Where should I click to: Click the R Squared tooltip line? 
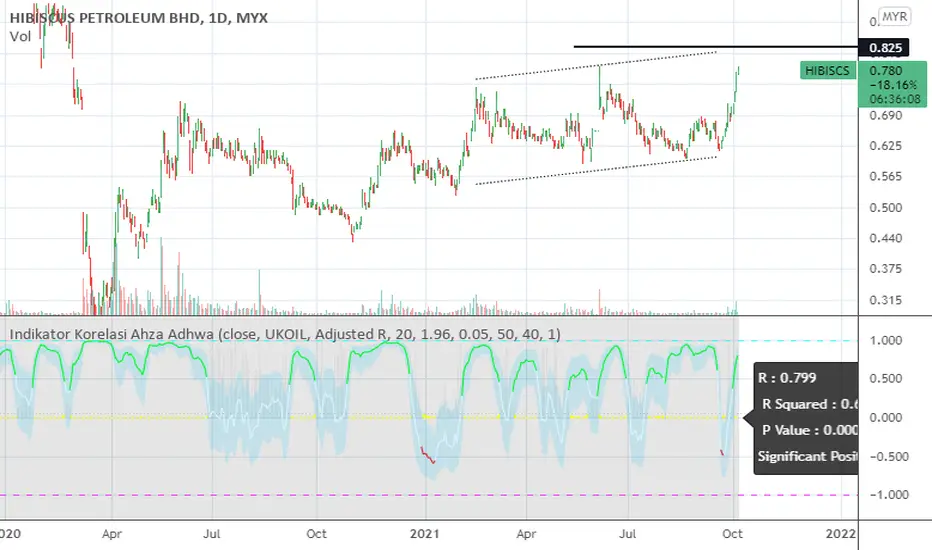pyautogui.click(x=810, y=404)
